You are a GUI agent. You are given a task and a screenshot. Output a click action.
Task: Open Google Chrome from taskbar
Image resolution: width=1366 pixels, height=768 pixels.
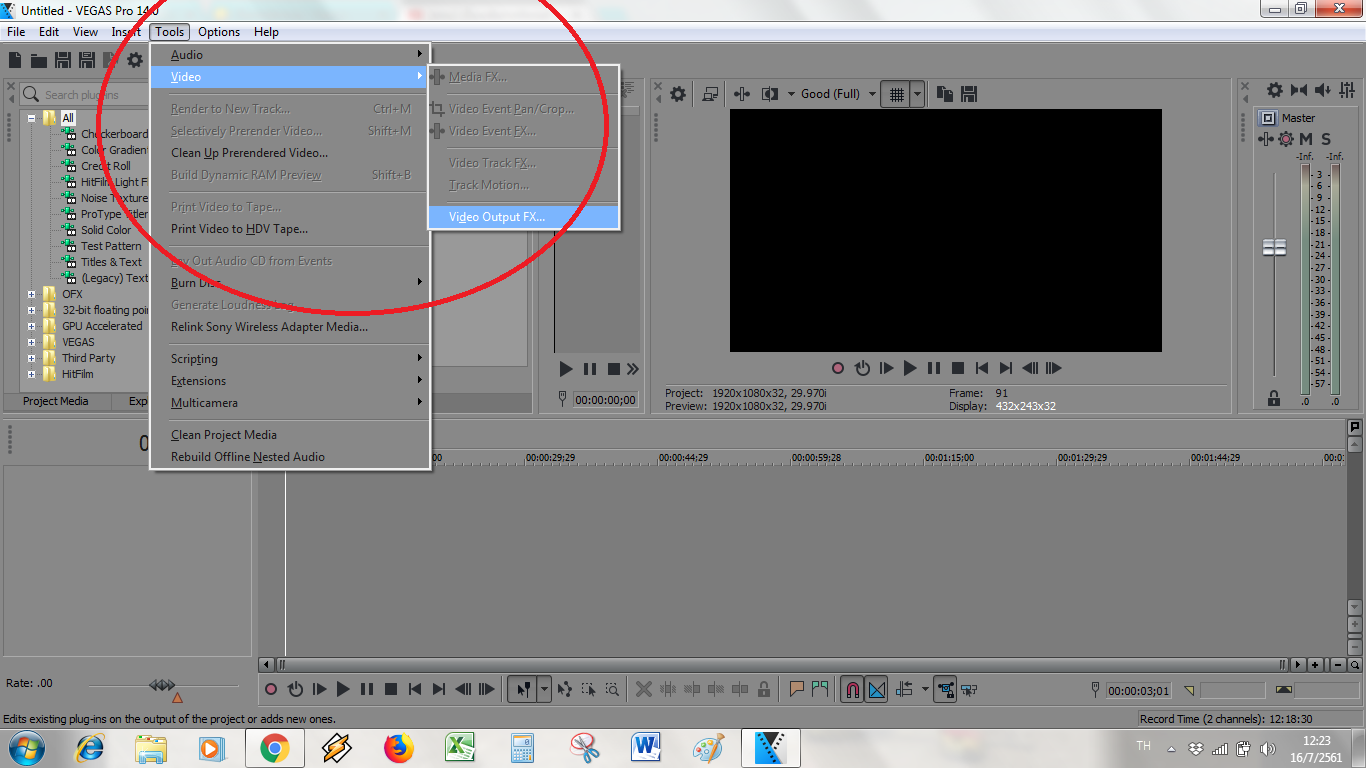pyautogui.click(x=274, y=748)
